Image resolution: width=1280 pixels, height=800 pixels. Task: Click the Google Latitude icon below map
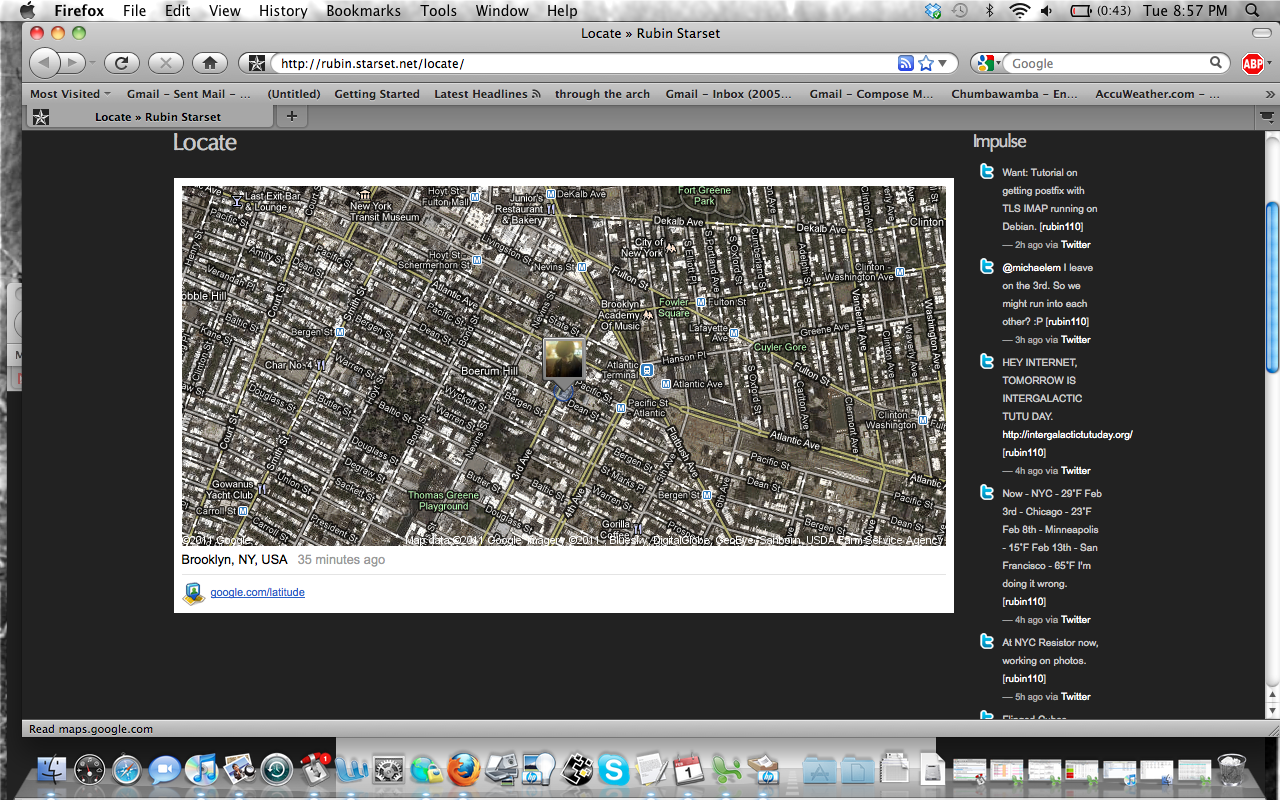193,593
